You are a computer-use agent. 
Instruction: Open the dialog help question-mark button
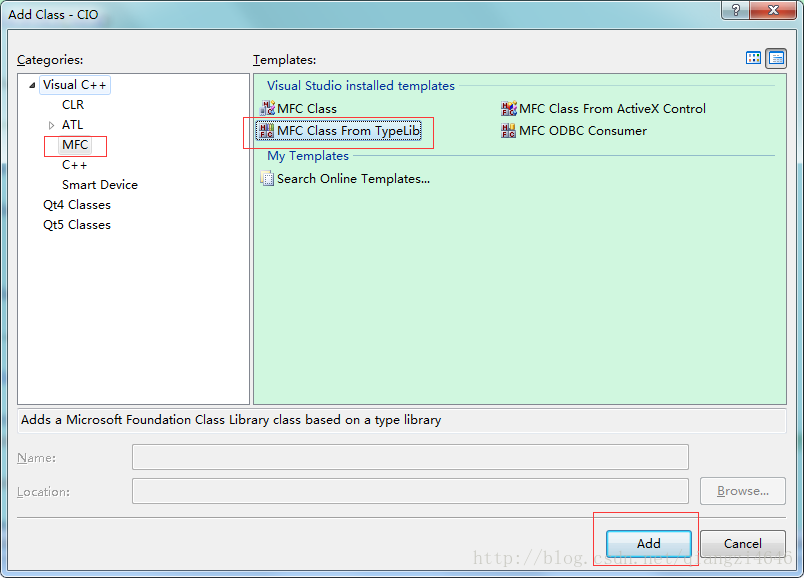(x=736, y=10)
